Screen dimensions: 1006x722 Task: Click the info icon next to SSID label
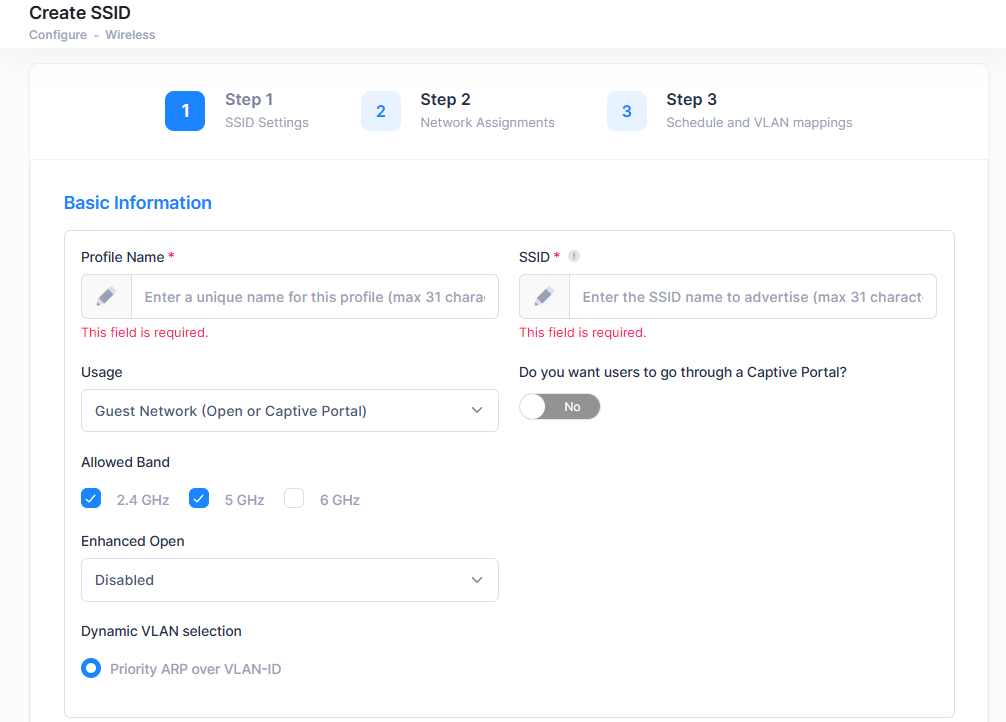click(574, 256)
